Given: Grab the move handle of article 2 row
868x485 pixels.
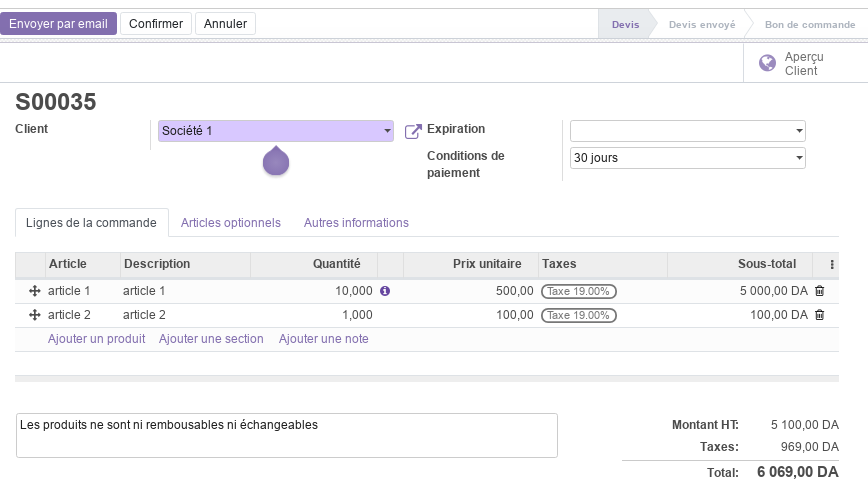Looking at the screenshot, I should click(x=34, y=315).
